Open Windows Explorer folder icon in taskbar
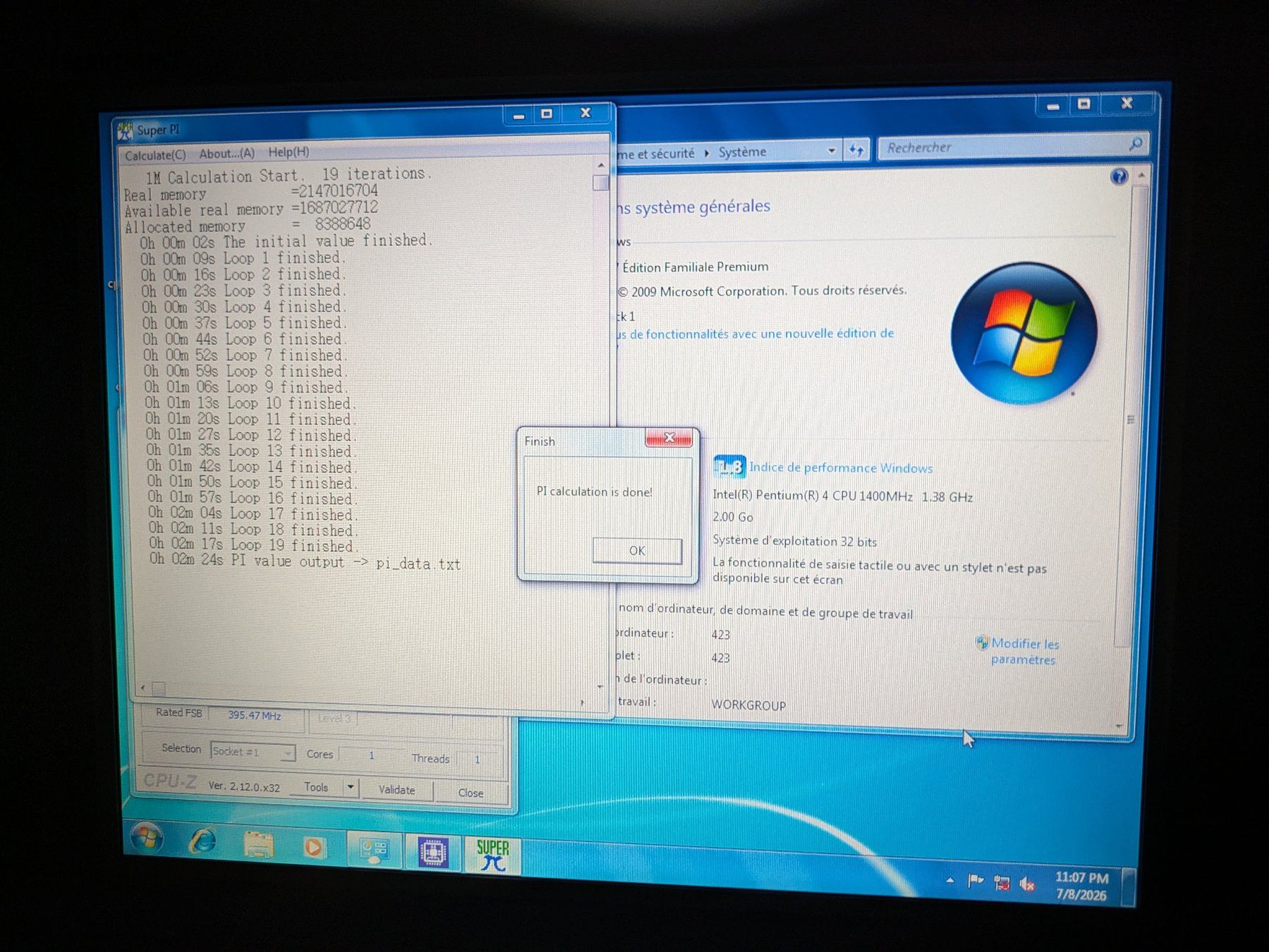The height and width of the screenshot is (952, 1269). 258,844
